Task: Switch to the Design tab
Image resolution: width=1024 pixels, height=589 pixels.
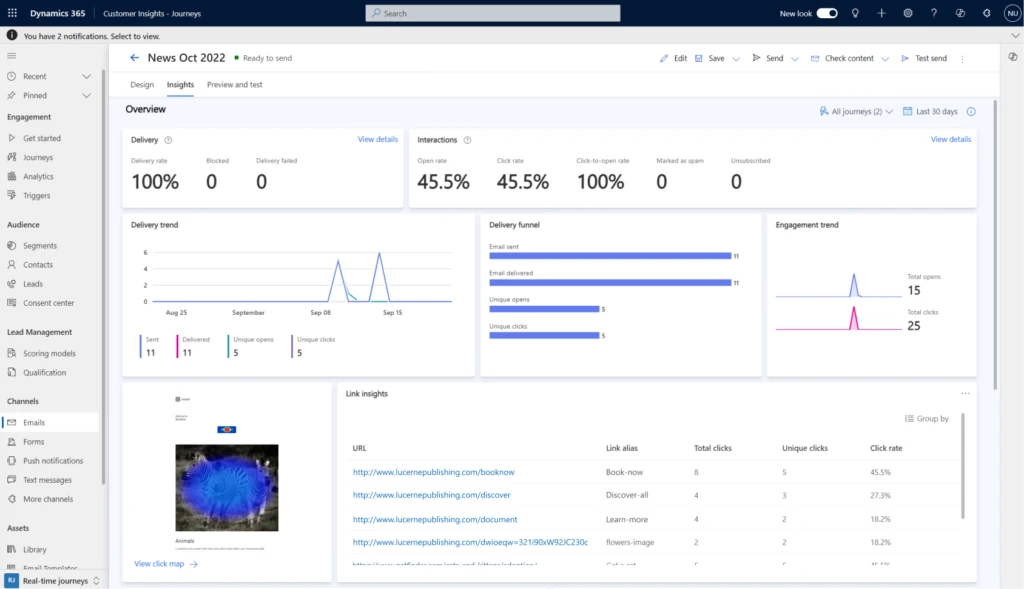Action: click(141, 85)
